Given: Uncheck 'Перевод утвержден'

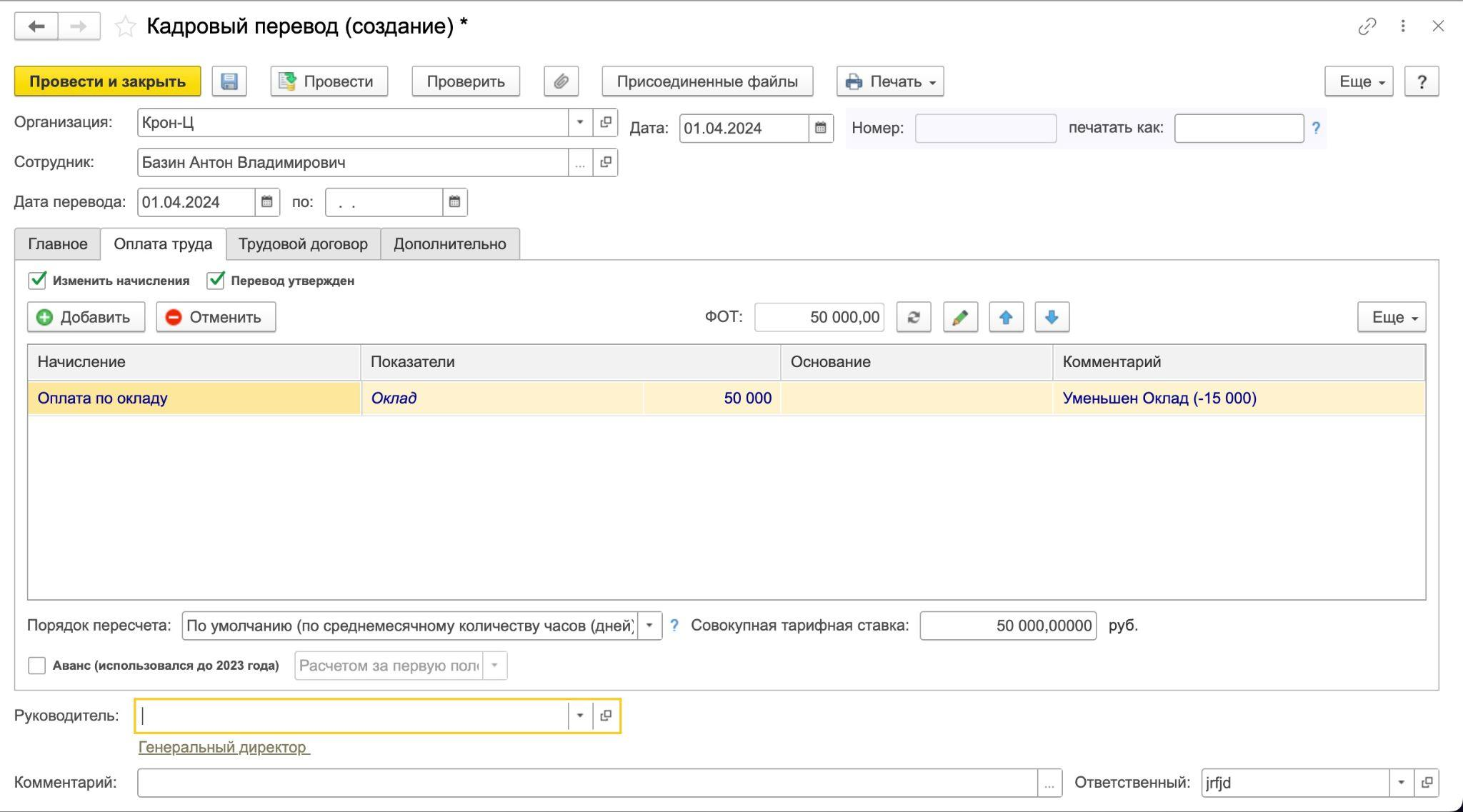Looking at the screenshot, I should click(216, 280).
